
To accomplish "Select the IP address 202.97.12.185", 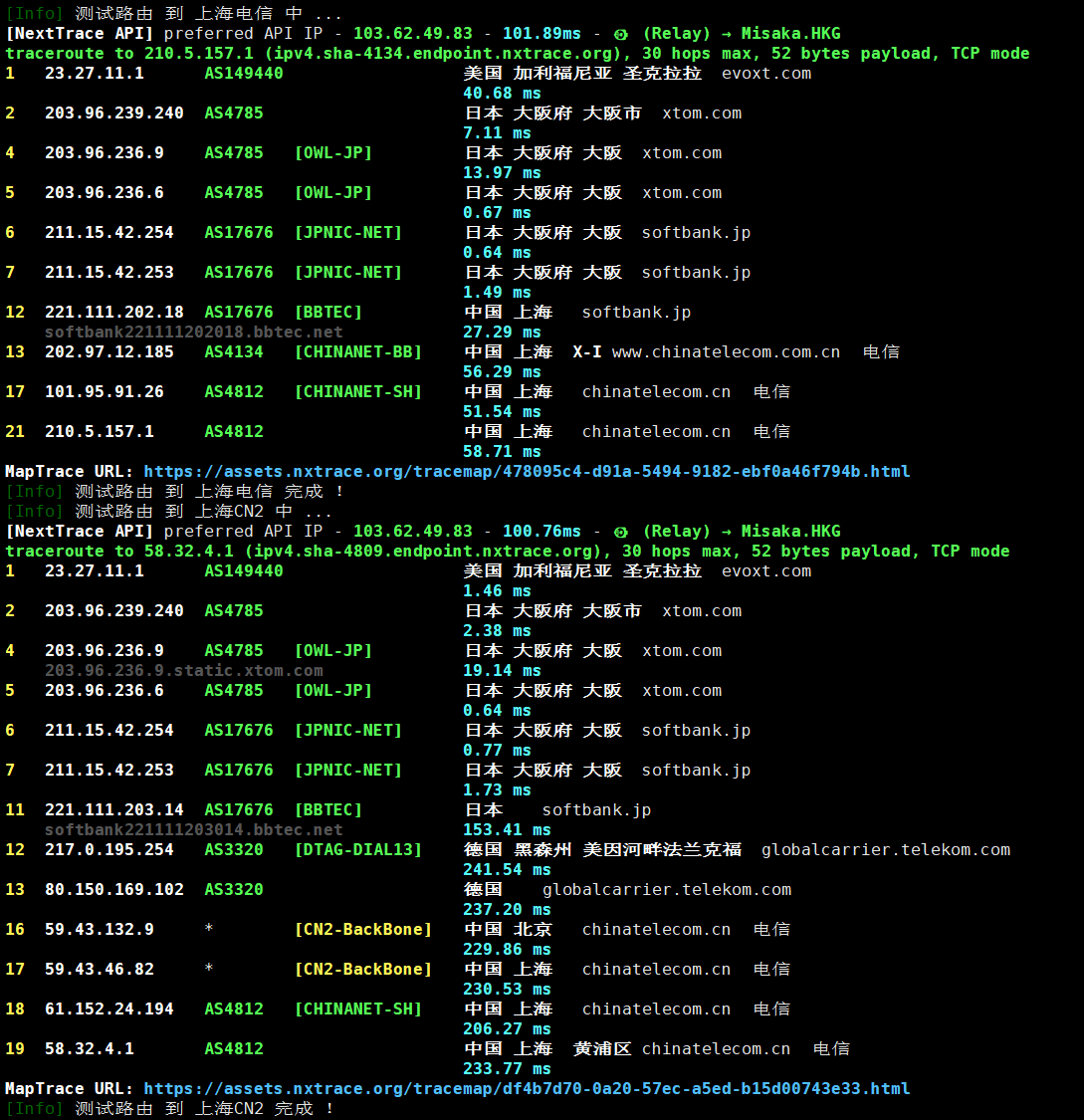I will pos(109,352).
